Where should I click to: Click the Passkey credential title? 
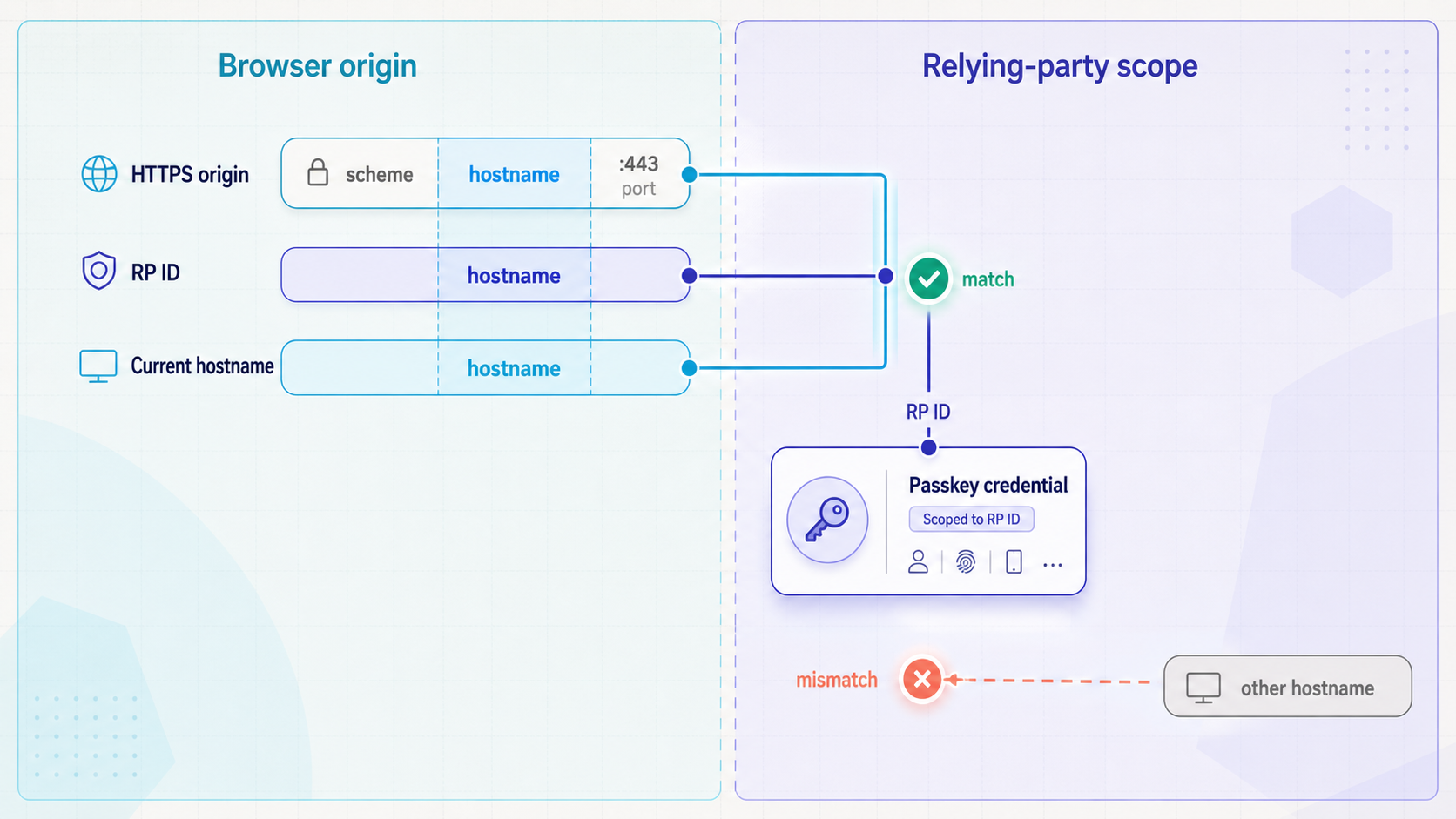pyautogui.click(x=988, y=485)
